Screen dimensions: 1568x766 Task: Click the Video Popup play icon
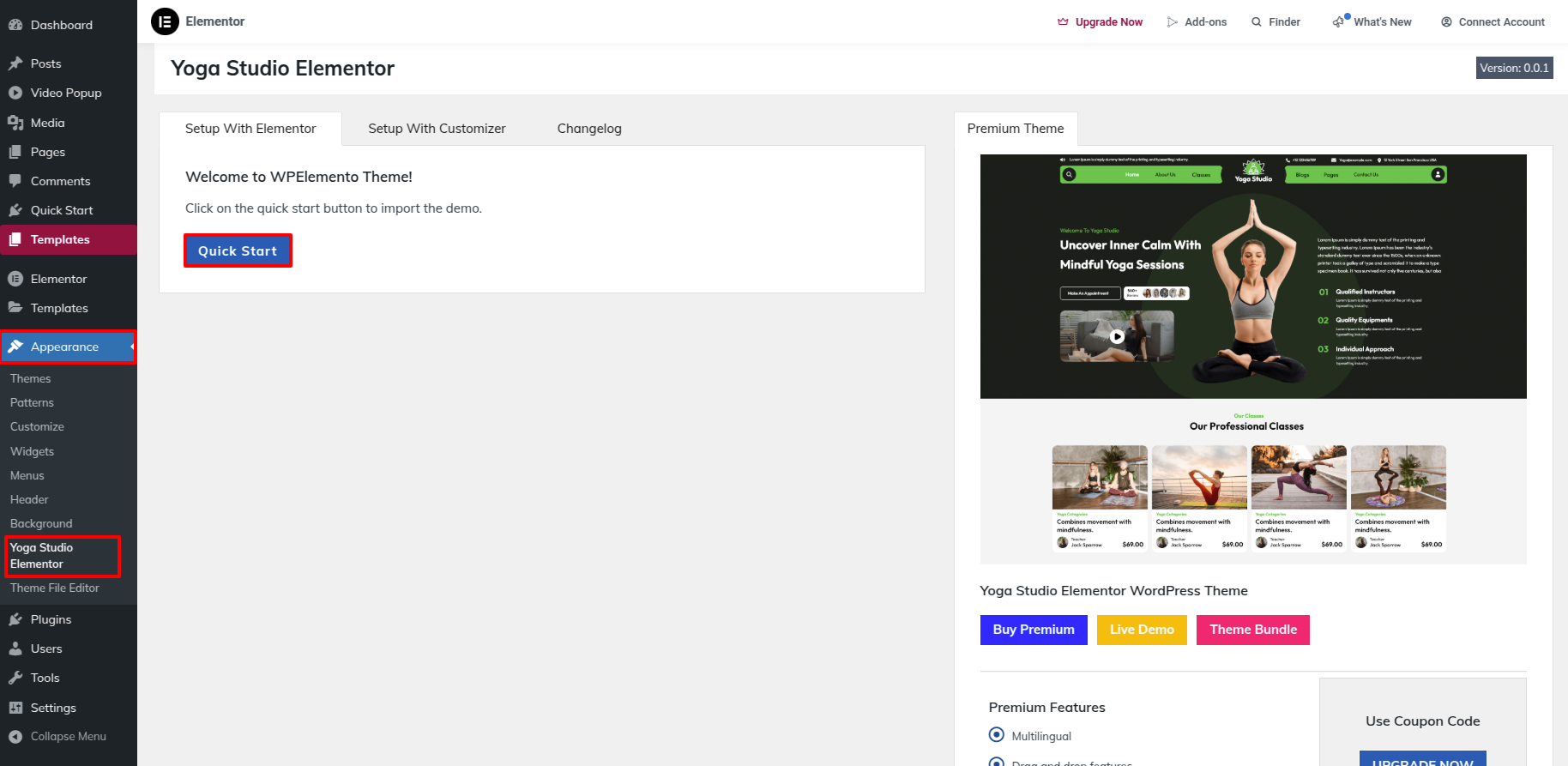click(x=15, y=93)
